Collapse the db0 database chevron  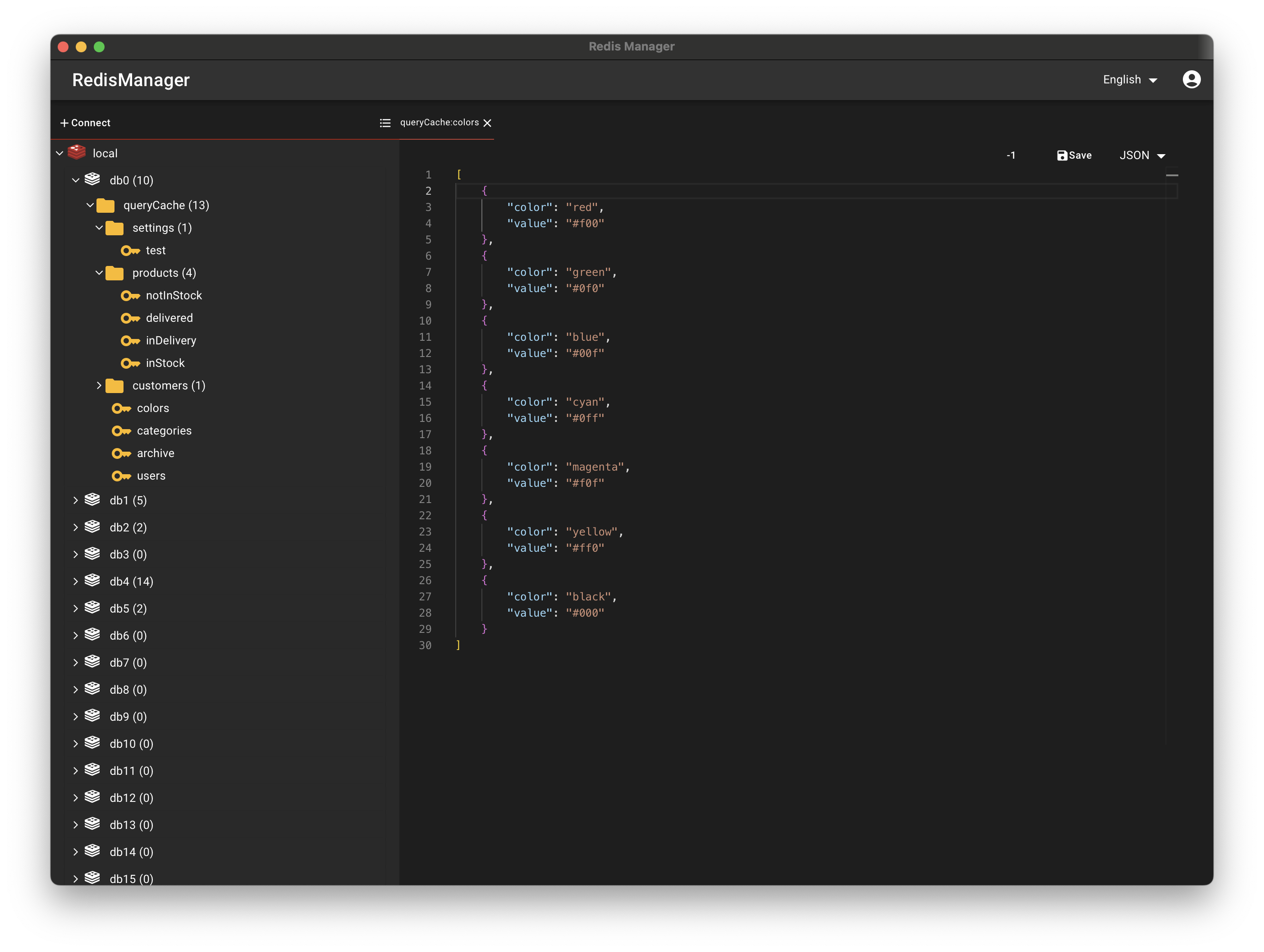coord(75,180)
